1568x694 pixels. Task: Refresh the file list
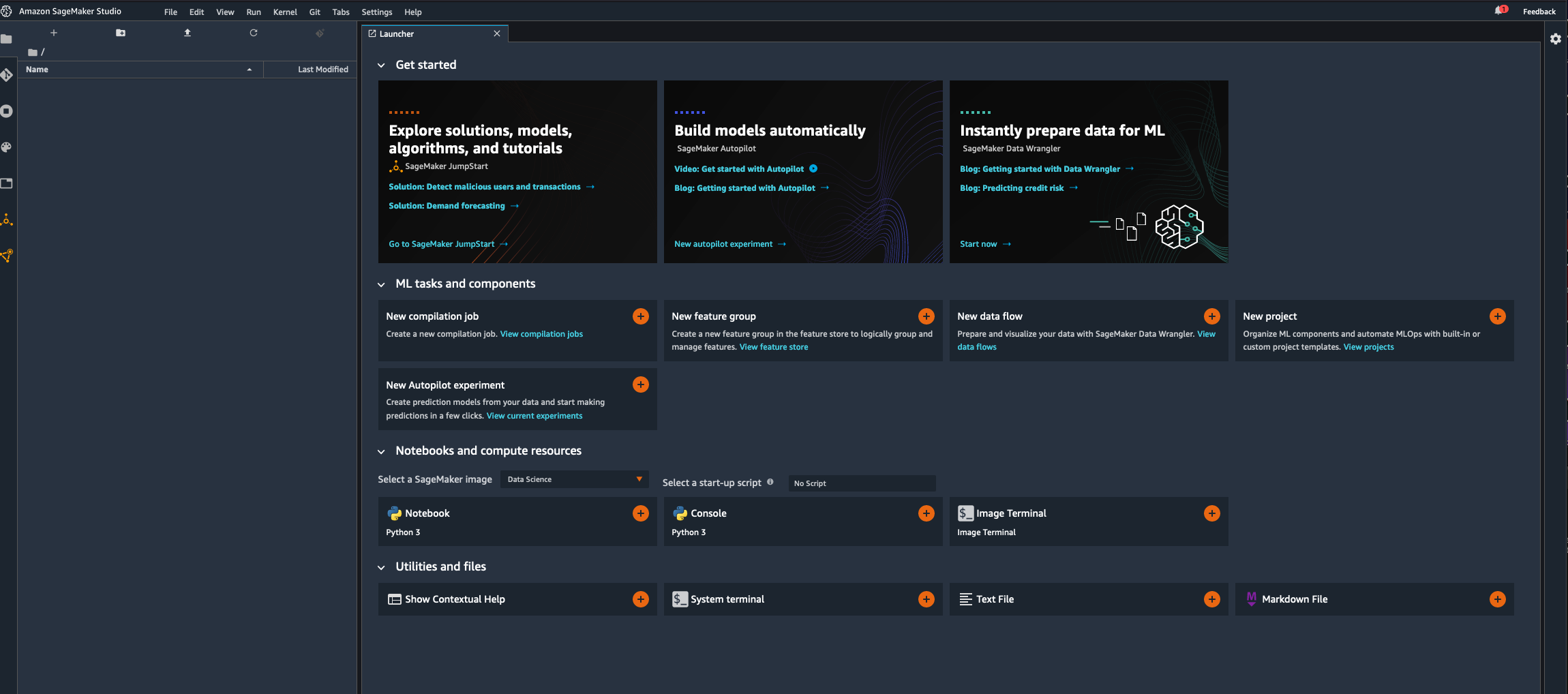point(254,33)
